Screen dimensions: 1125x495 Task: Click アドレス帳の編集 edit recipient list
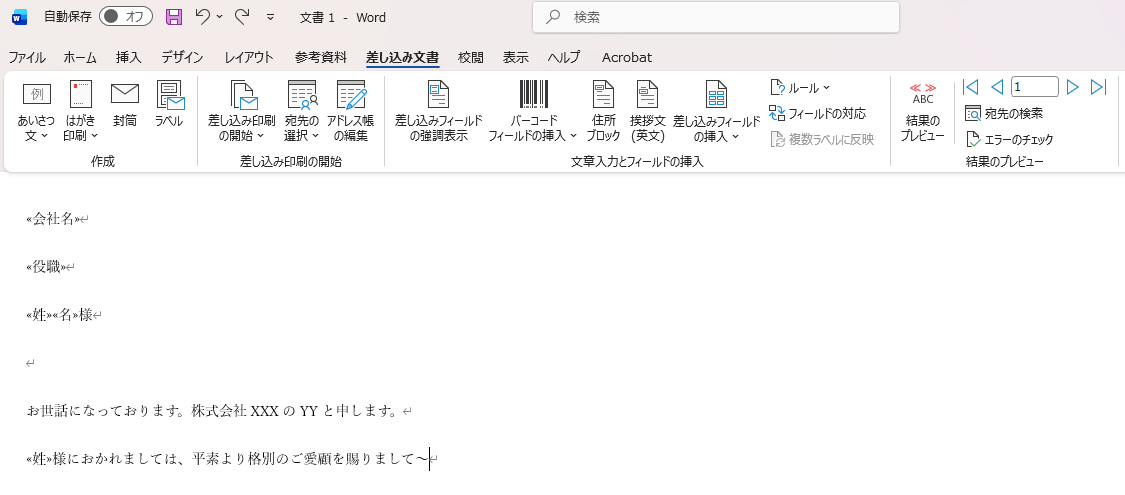coord(351,111)
